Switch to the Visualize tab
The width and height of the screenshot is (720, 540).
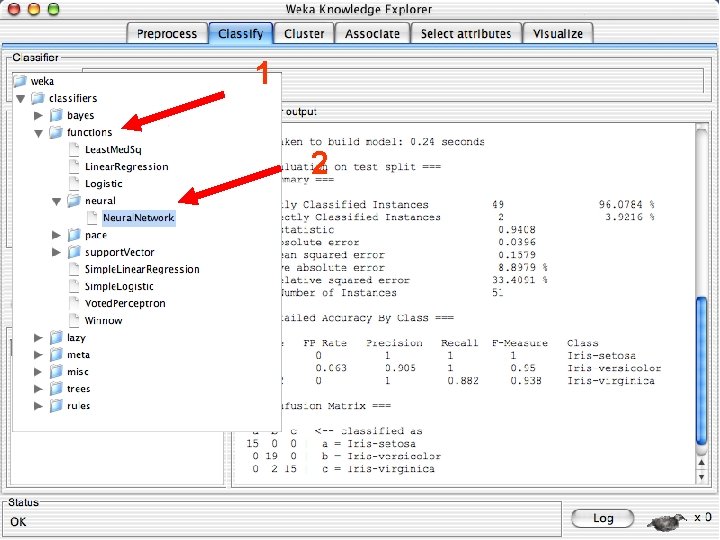coord(558,34)
